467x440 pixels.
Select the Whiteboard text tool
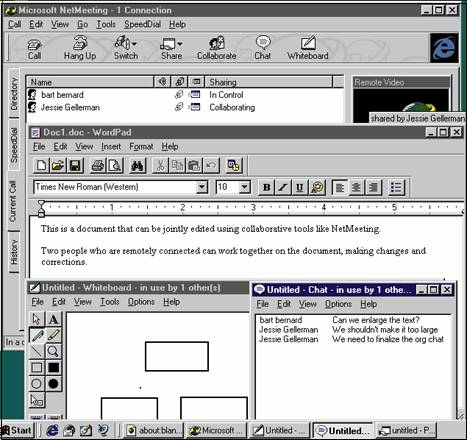[53, 319]
